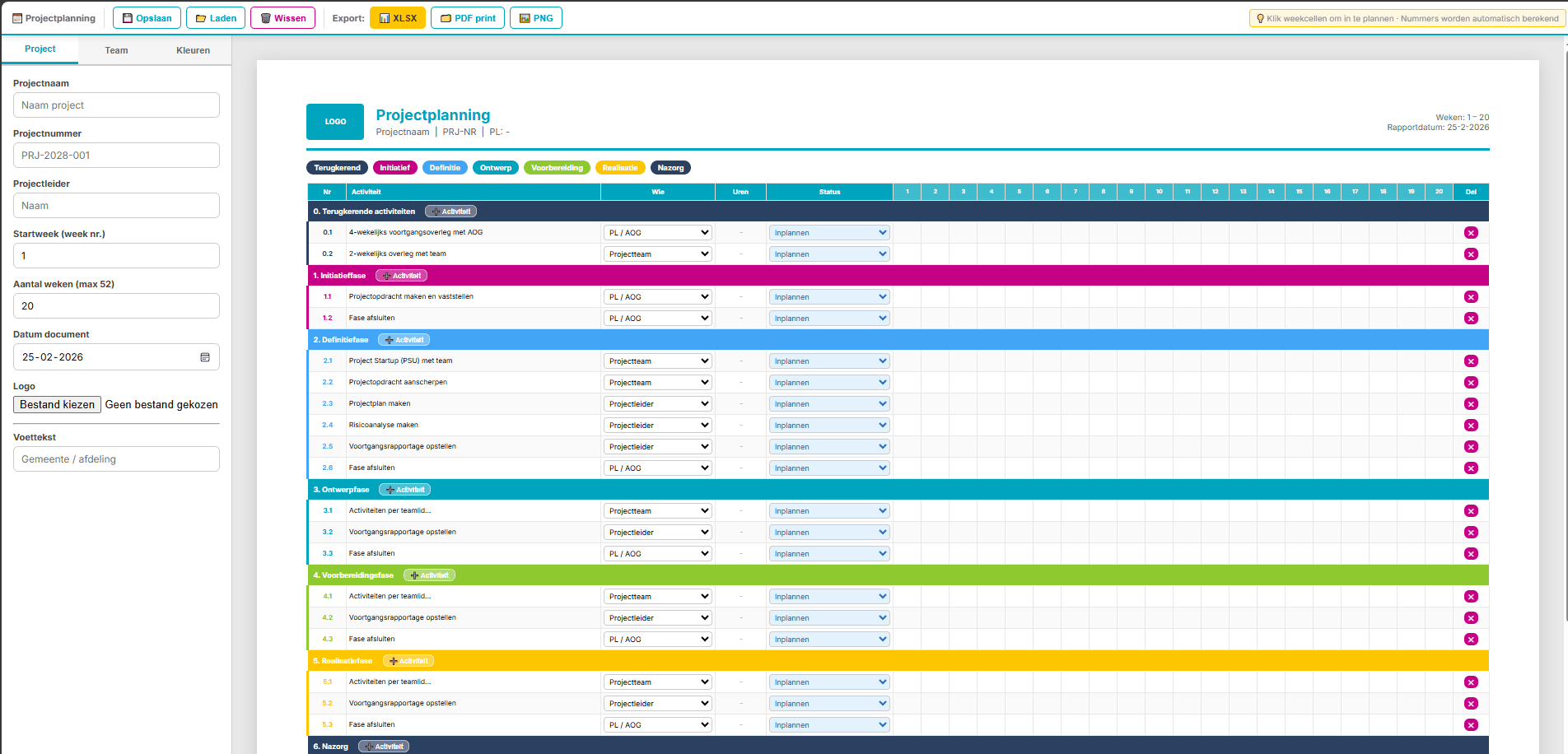The width and height of the screenshot is (1568, 754).
Task: Delete activity 0.1 with red X icon
Action: (1471, 233)
